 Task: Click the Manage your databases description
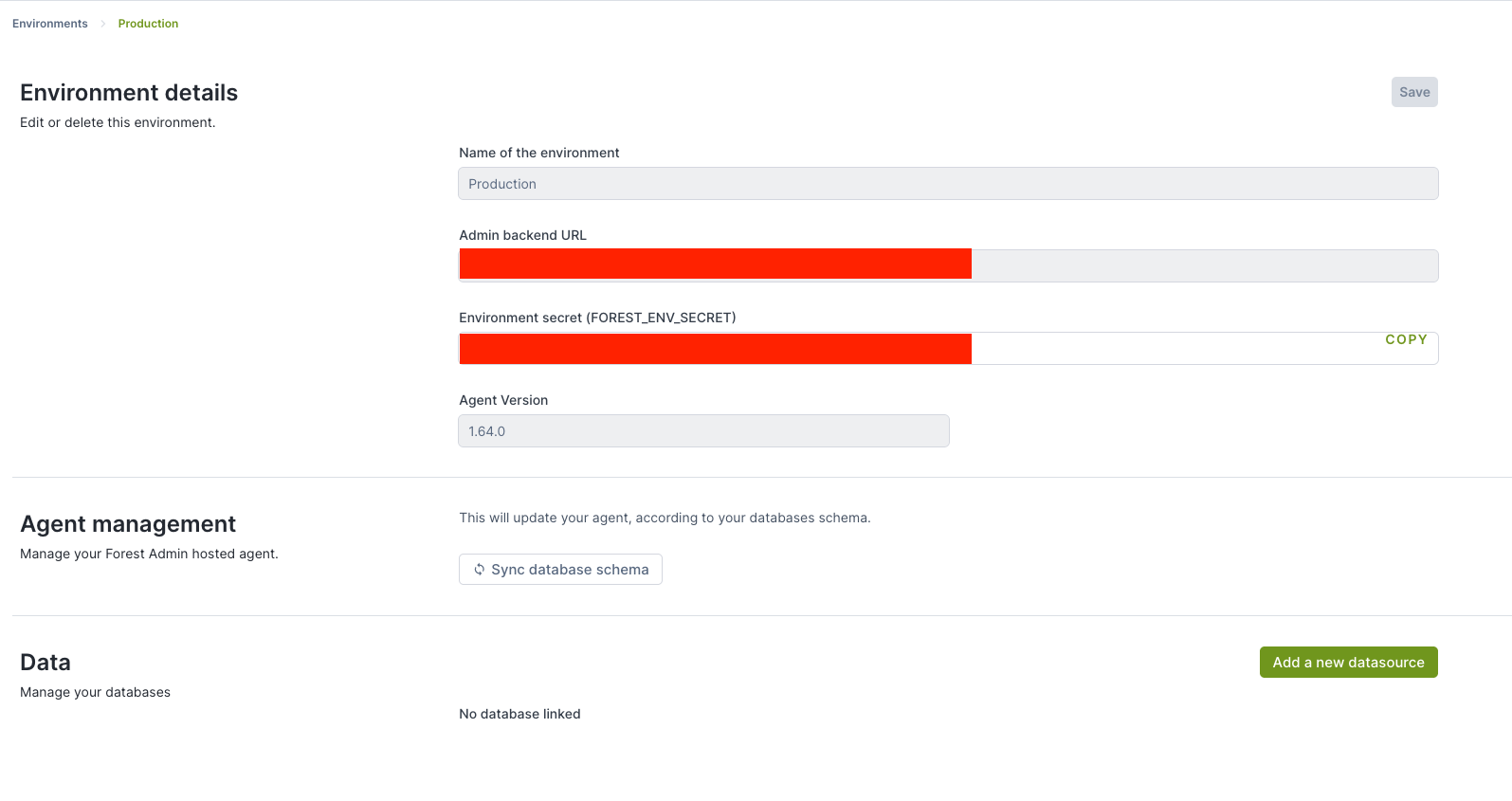click(x=95, y=692)
